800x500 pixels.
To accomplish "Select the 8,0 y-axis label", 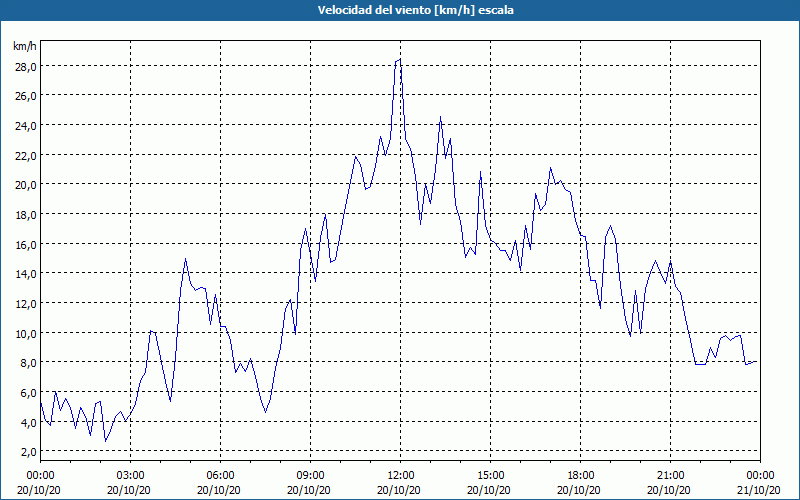I will (27, 363).
